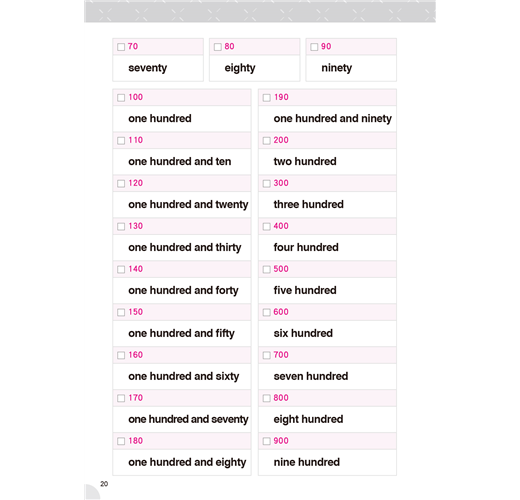Mark the 90 checkbox
Image resolution: width=520 pixels, height=500 pixels.
(314, 47)
